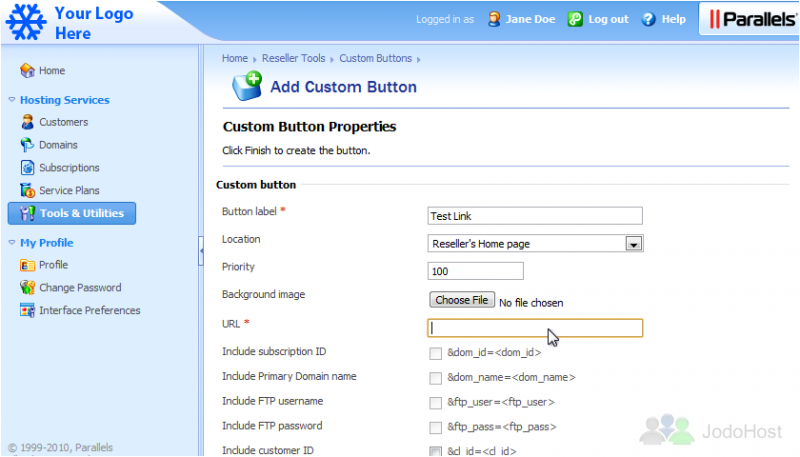This screenshot has height=457, width=800.
Task: Click the Domains sidebar icon
Action: click(27, 145)
